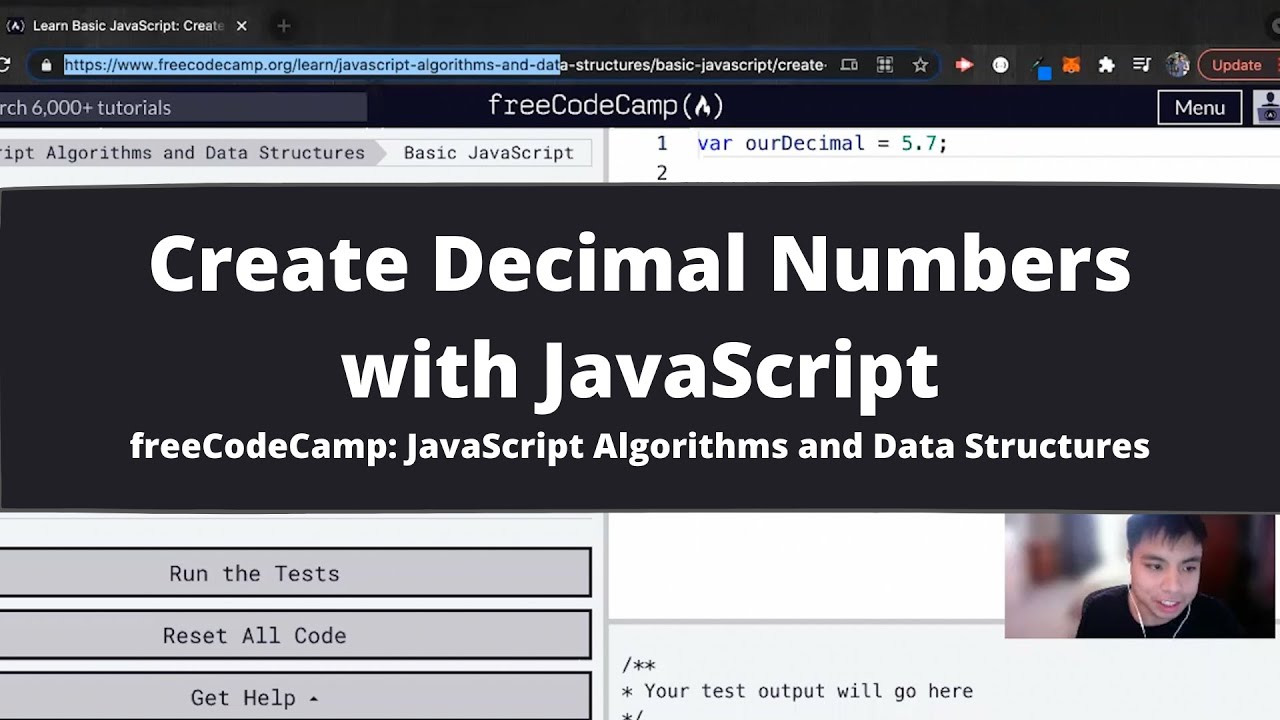Reload the page using the refresh icon

(4, 65)
